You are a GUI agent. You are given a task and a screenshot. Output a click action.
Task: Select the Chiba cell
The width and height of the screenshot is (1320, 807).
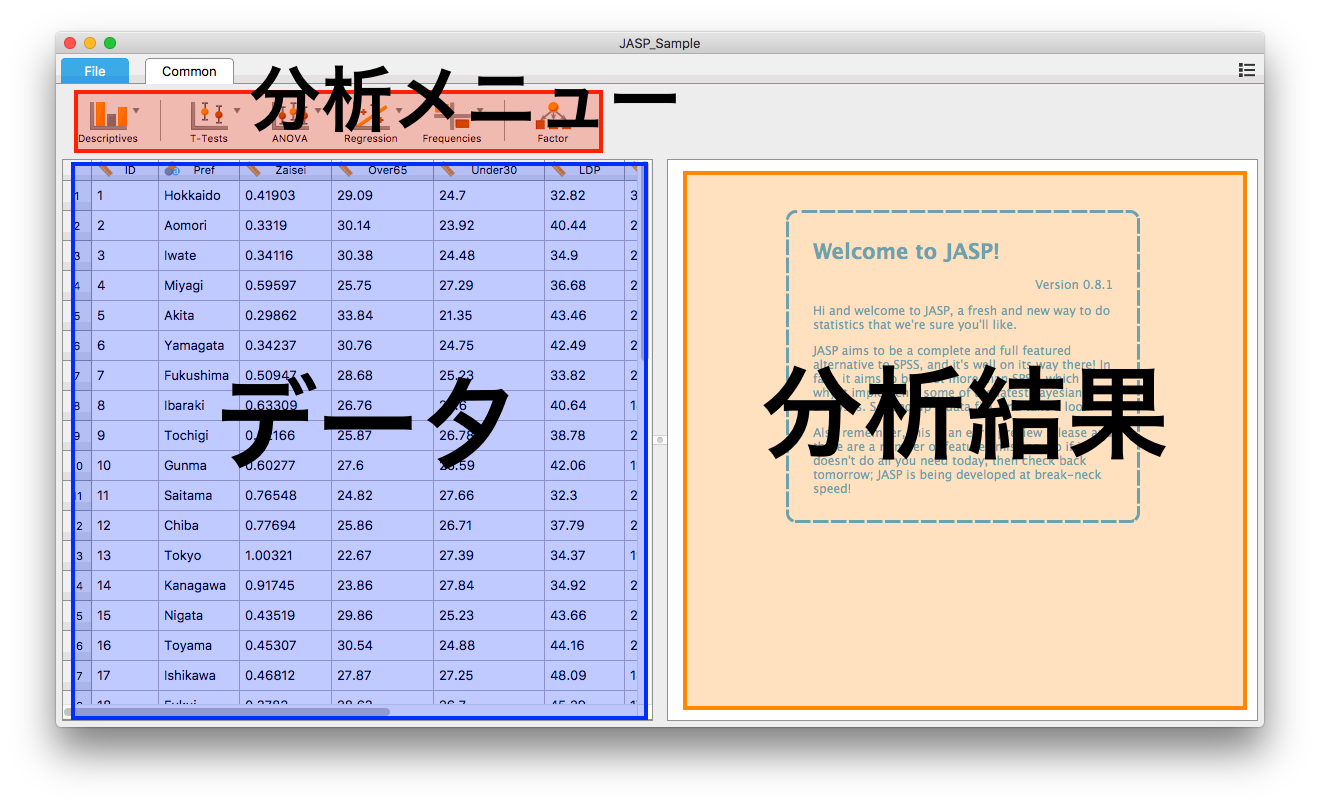(x=199, y=525)
